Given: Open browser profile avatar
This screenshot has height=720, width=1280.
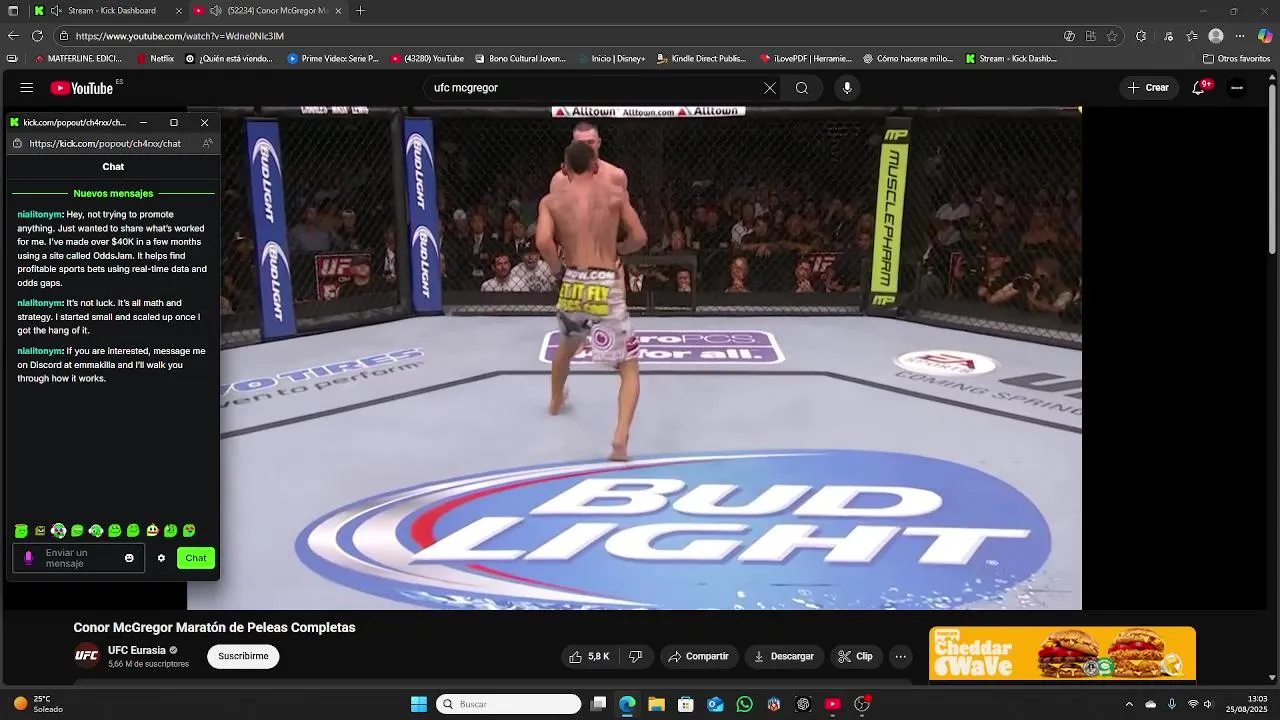Looking at the screenshot, I should (x=1216, y=36).
